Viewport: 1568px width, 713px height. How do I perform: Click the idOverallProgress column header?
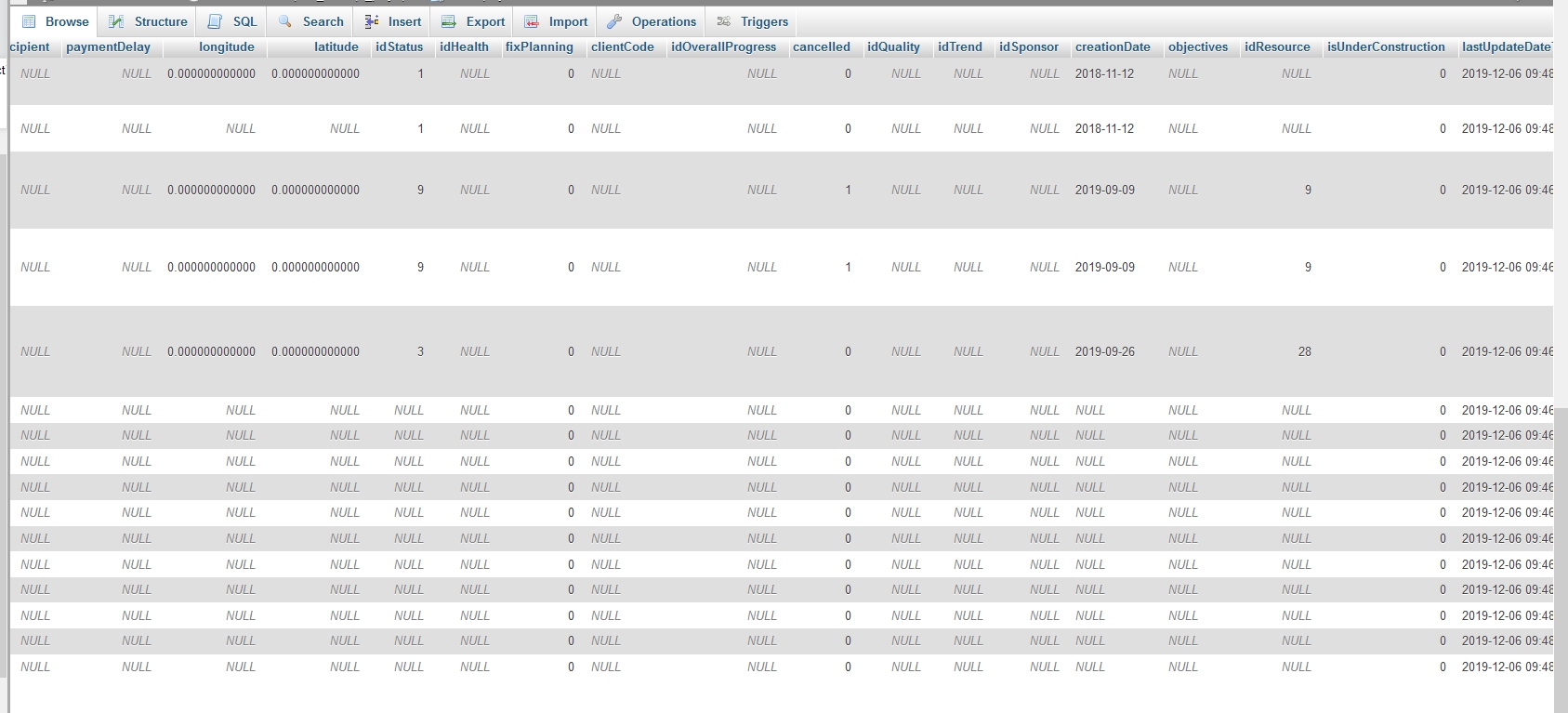click(723, 46)
